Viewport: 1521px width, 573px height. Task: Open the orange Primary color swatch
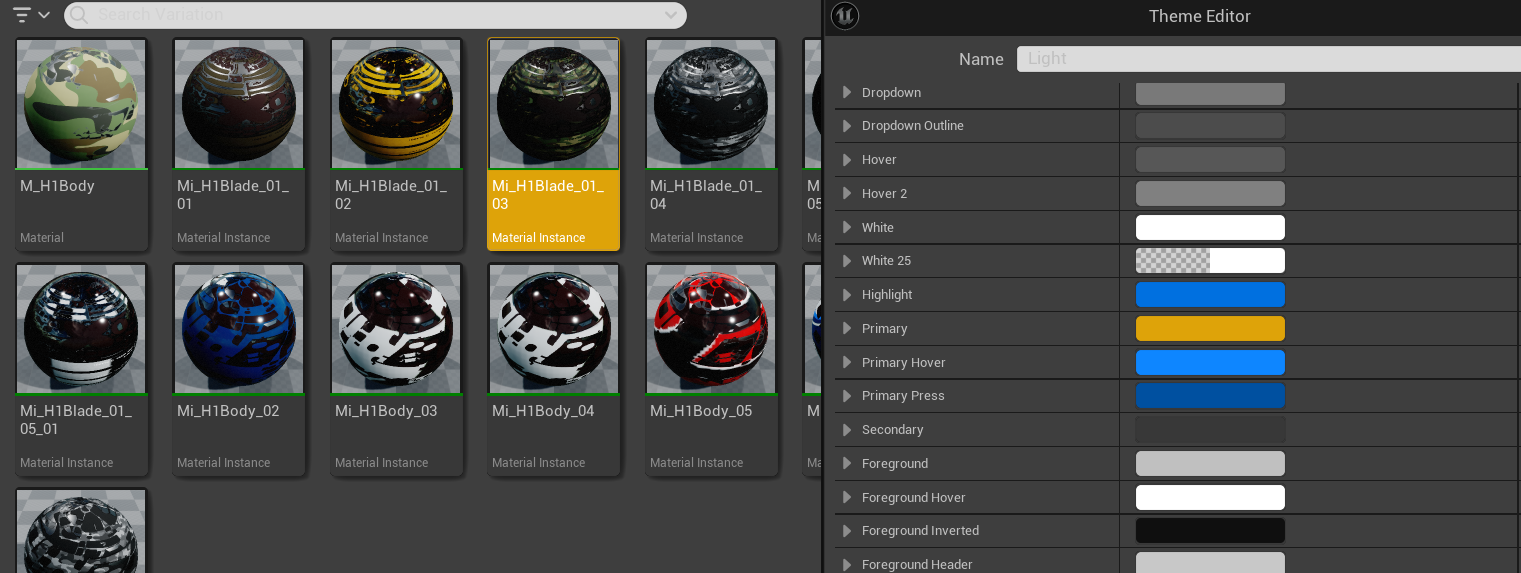tap(1210, 328)
